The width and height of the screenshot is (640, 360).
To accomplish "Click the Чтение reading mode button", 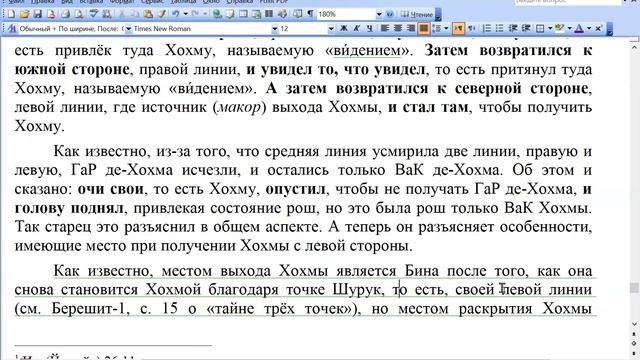I will 417,14.
